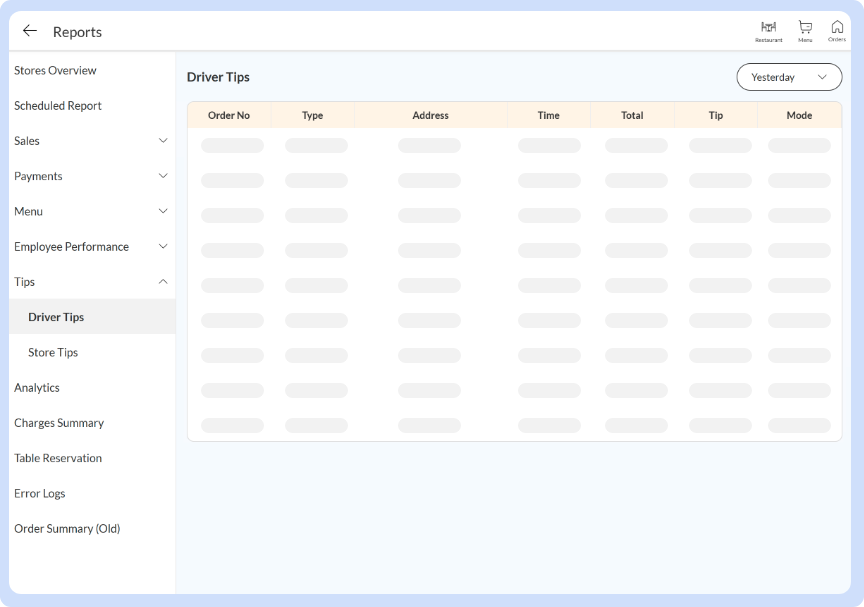Open the Yesterday date filter dropdown
The image size is (864, 607).
[x=789, y=76]
